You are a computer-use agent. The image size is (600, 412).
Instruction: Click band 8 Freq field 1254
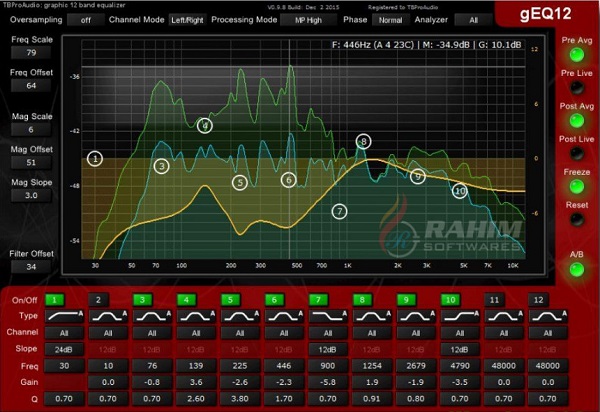(x=372, y=366)
